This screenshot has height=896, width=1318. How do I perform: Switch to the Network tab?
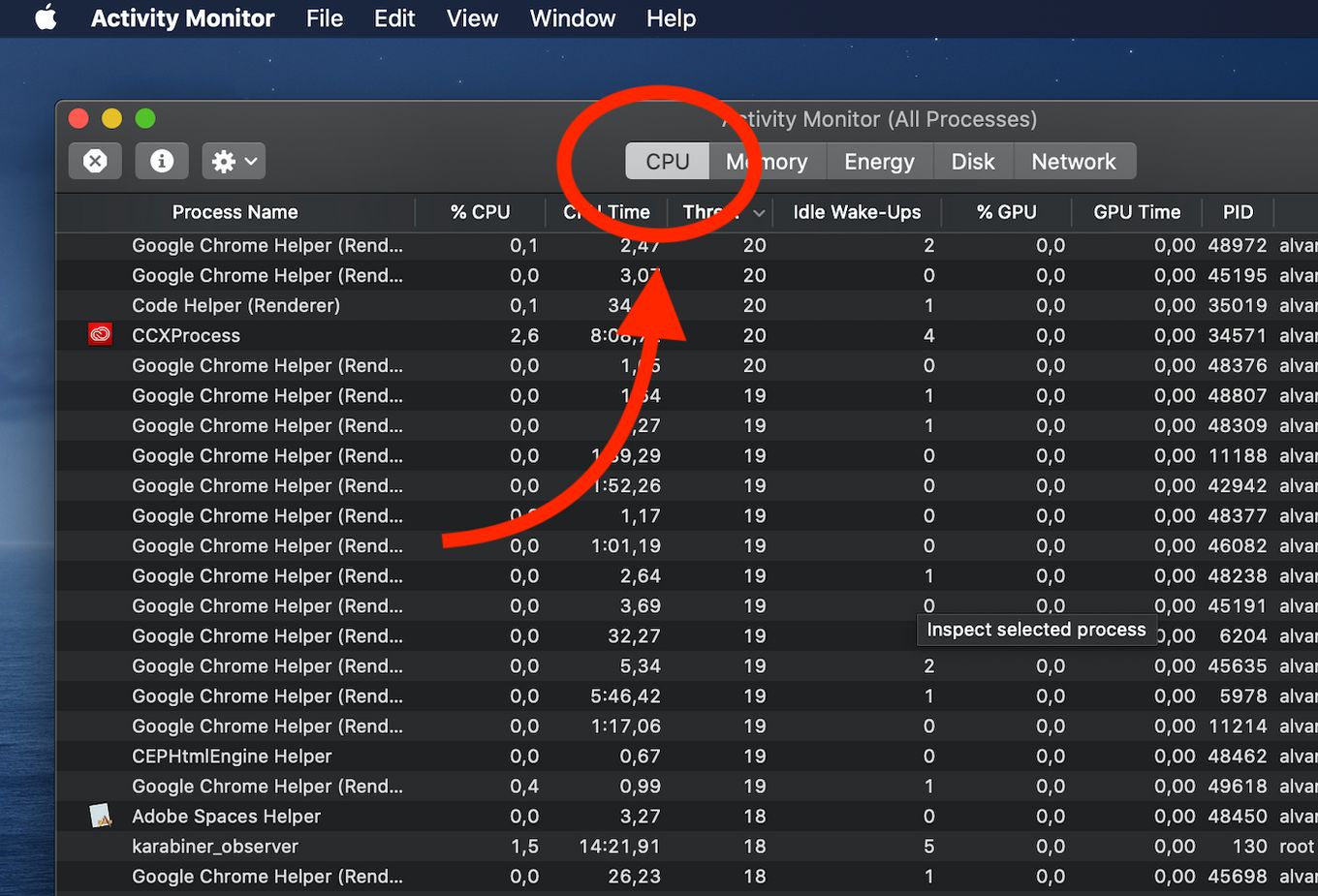coord(1074,162)
